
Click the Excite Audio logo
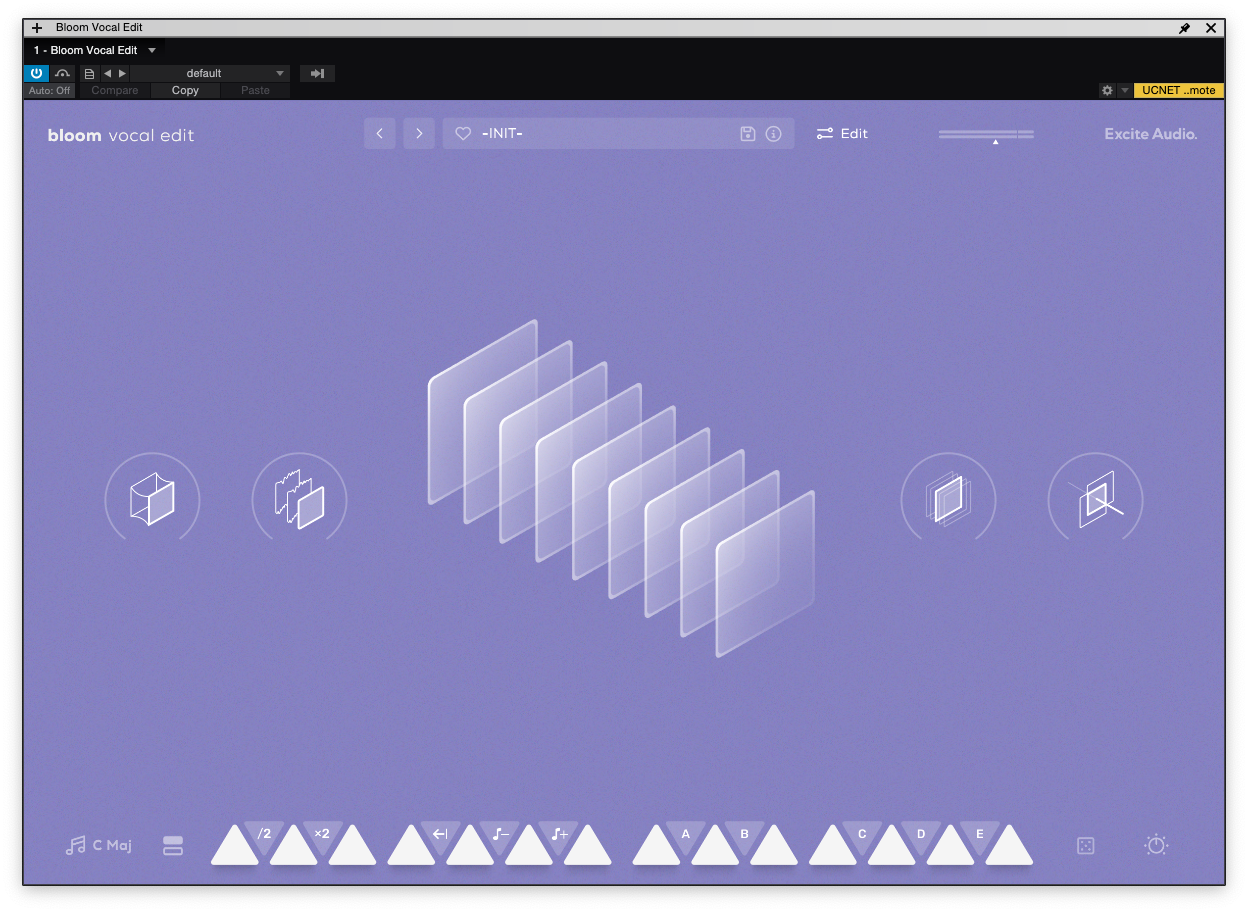pyautogui.click(x=1150, y=134)
